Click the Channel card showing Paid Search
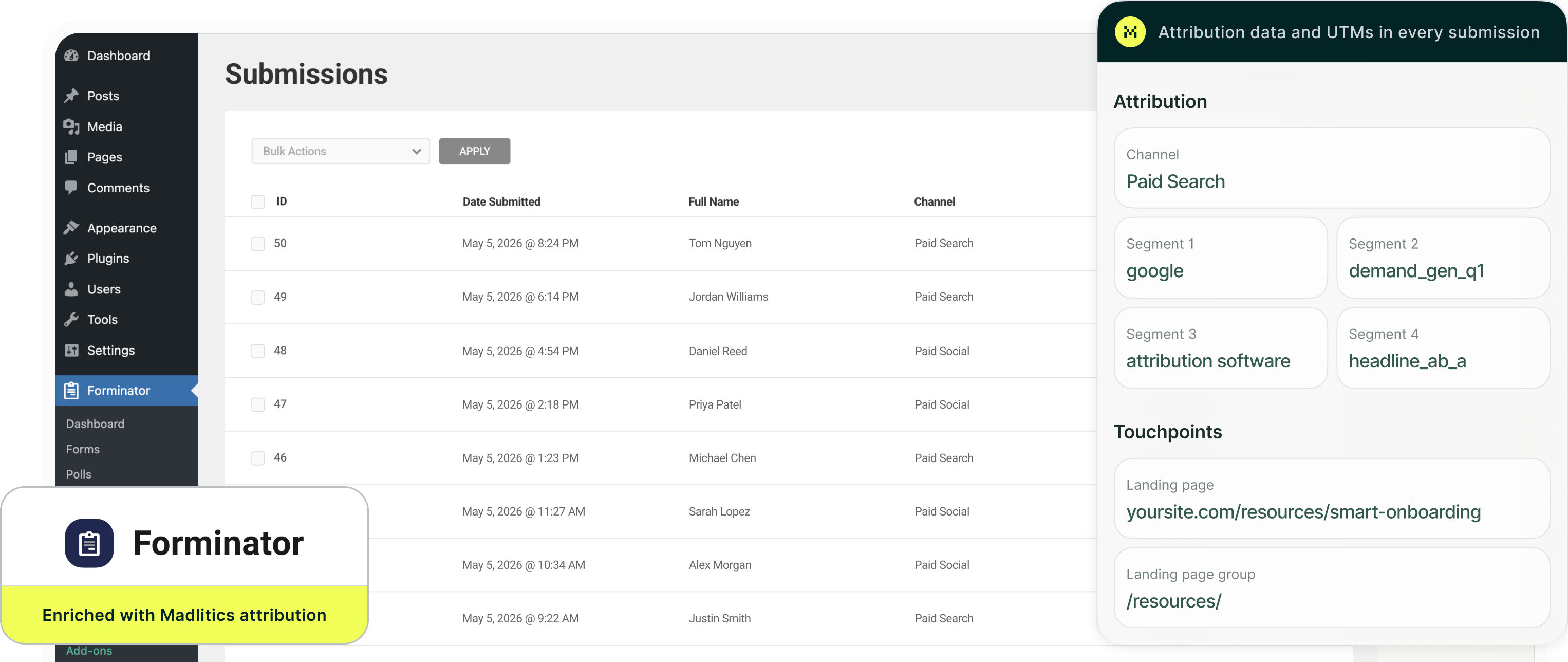The width and height of the screenshot is (1568, 662). point(1331,168)
